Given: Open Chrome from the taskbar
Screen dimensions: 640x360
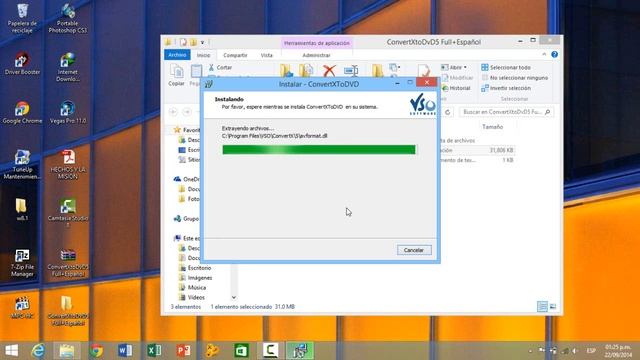Looking at the screenshot, I should click(x=96, y=351).
